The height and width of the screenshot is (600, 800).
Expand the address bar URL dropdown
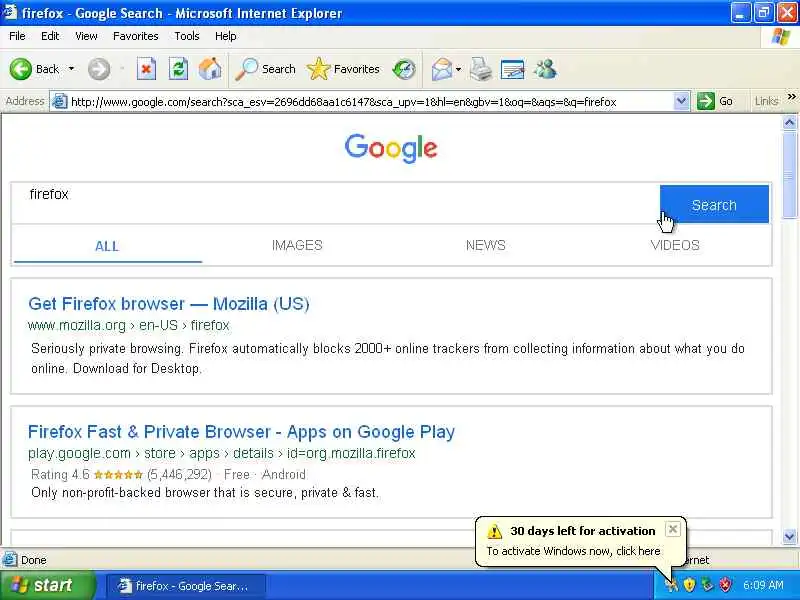[x=681, y=101]
